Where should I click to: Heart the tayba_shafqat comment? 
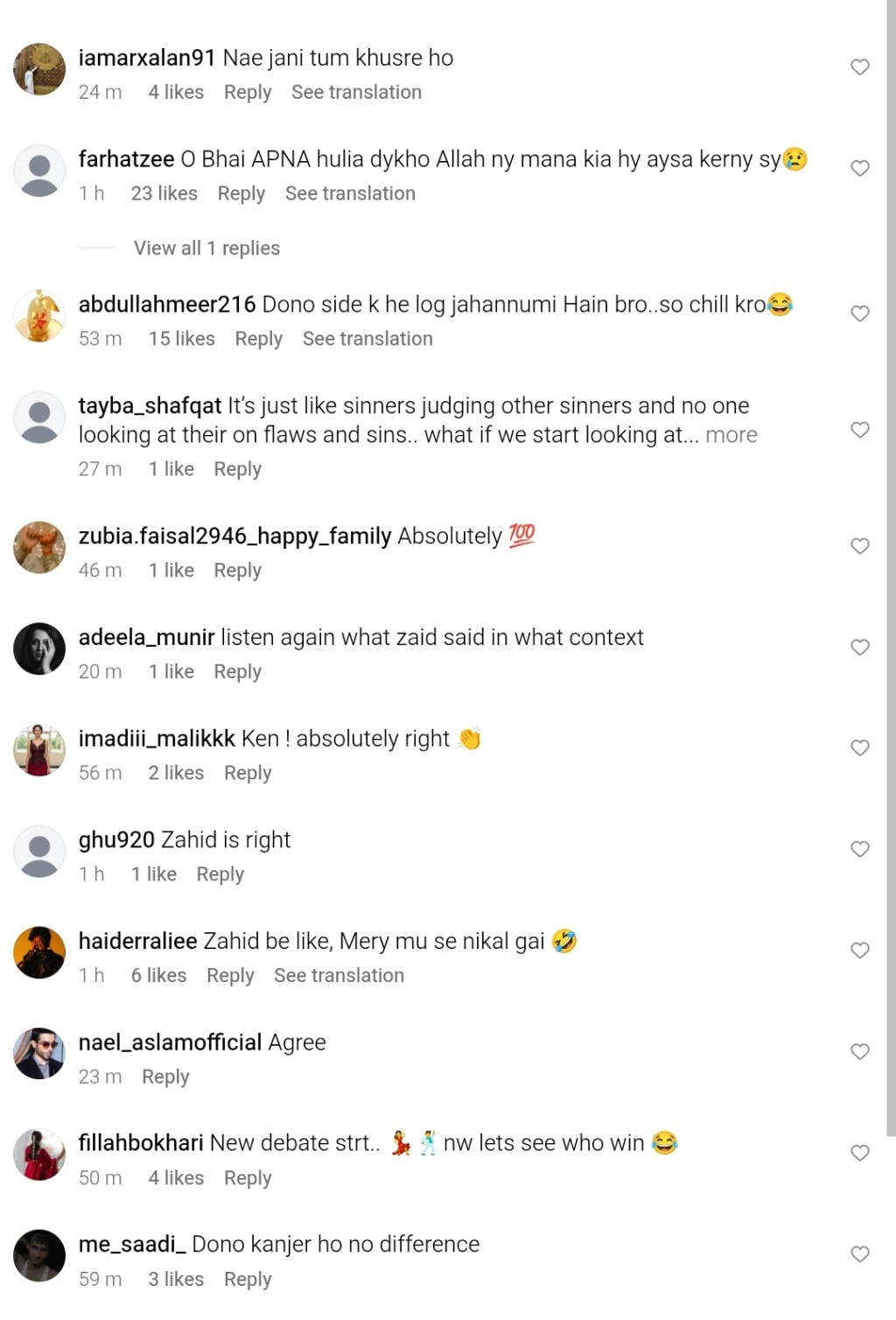[860, 430]
